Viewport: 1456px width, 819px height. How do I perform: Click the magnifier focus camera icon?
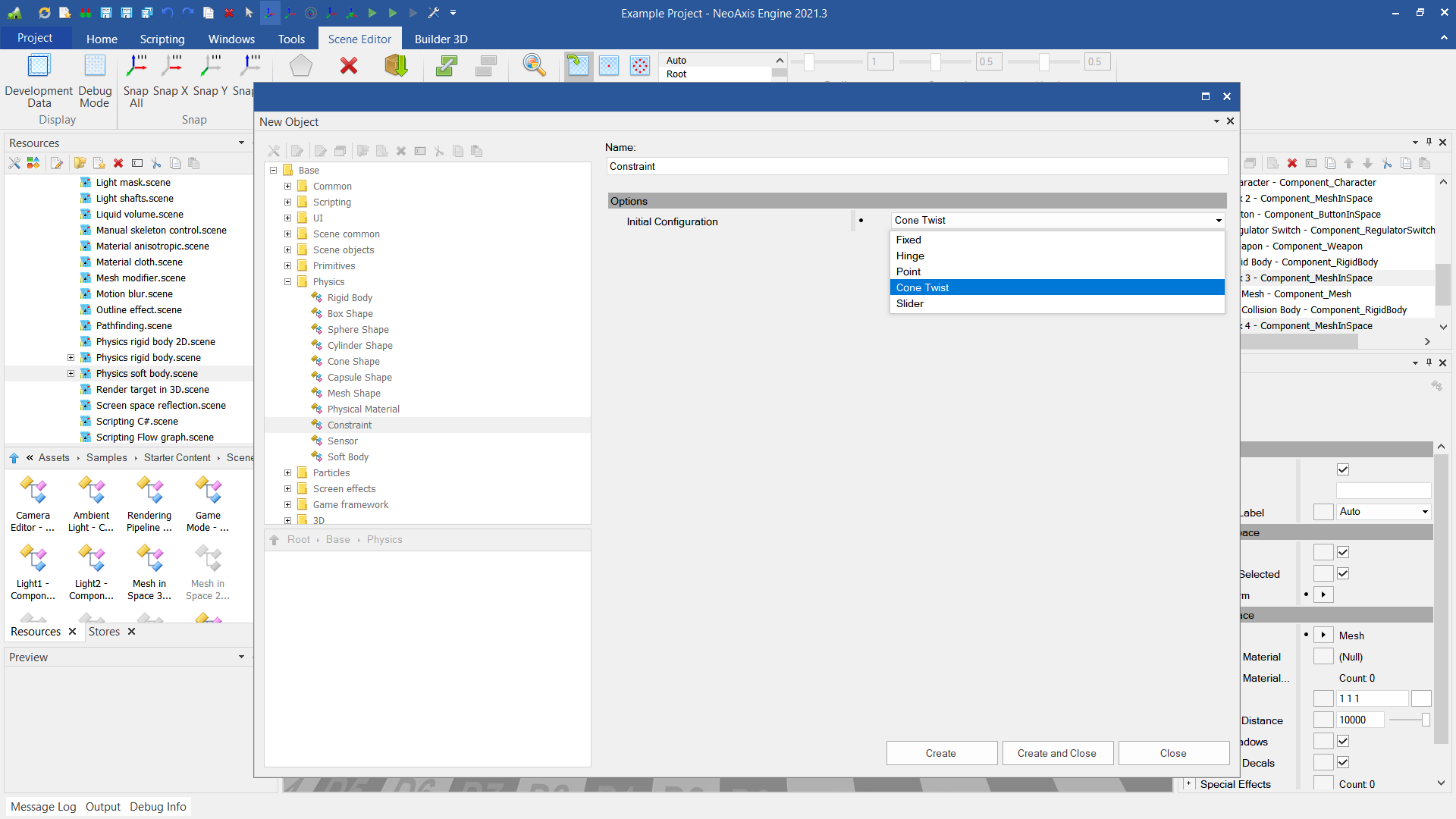534,66
